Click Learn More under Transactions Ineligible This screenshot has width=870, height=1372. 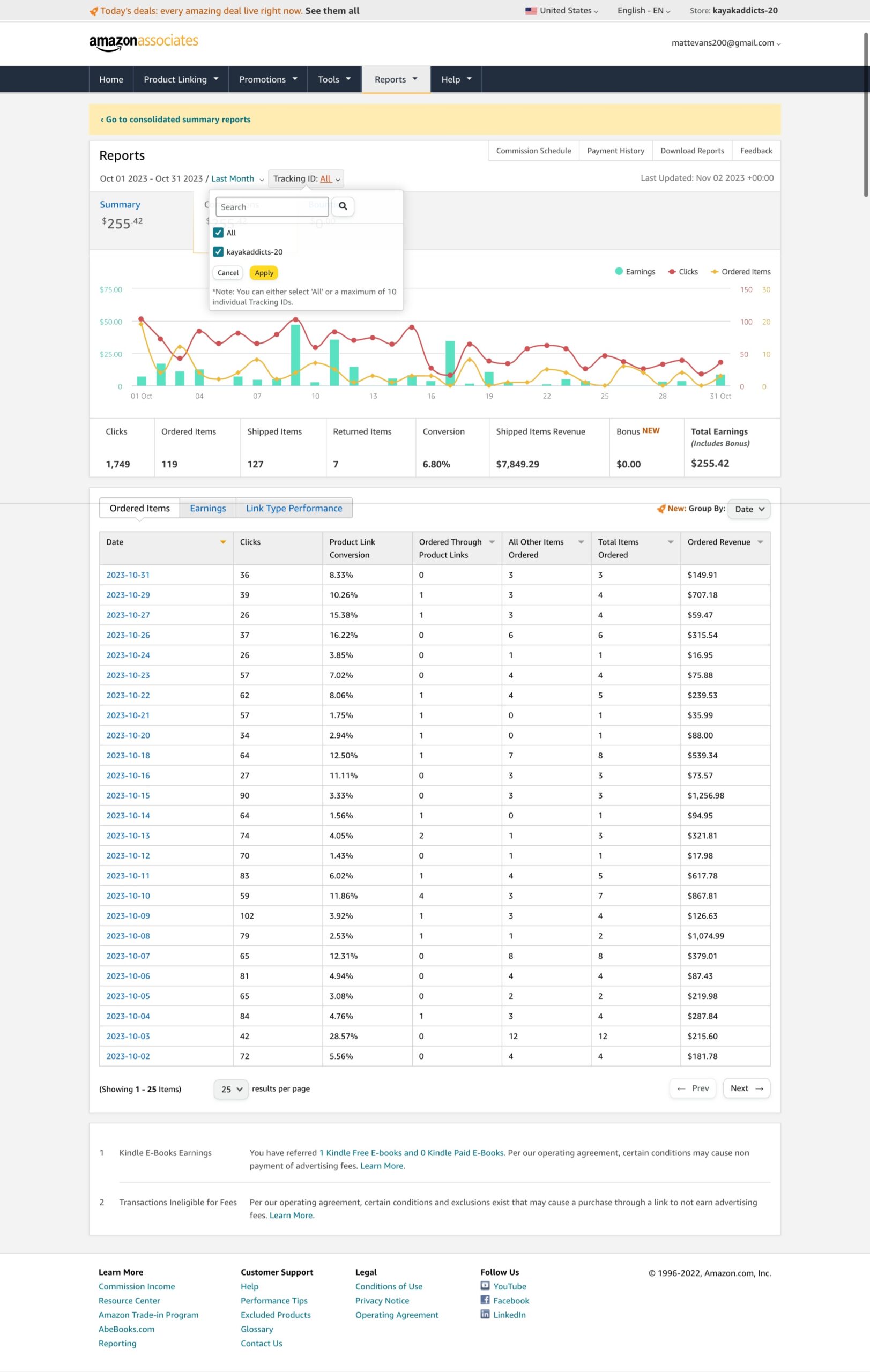[x=292, y=1216]
